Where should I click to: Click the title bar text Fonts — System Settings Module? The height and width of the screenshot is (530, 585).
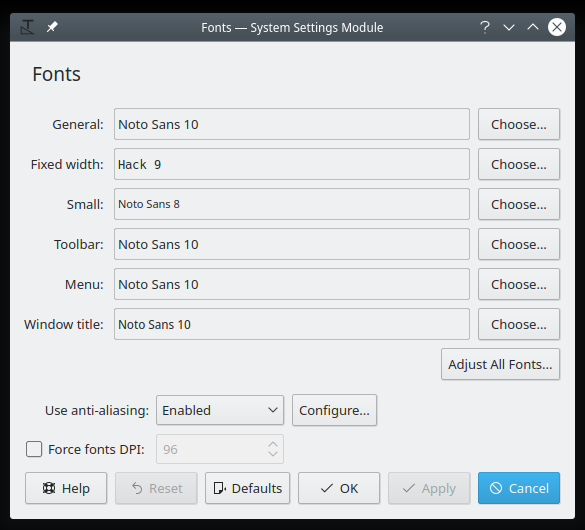(x=292, y=28)
